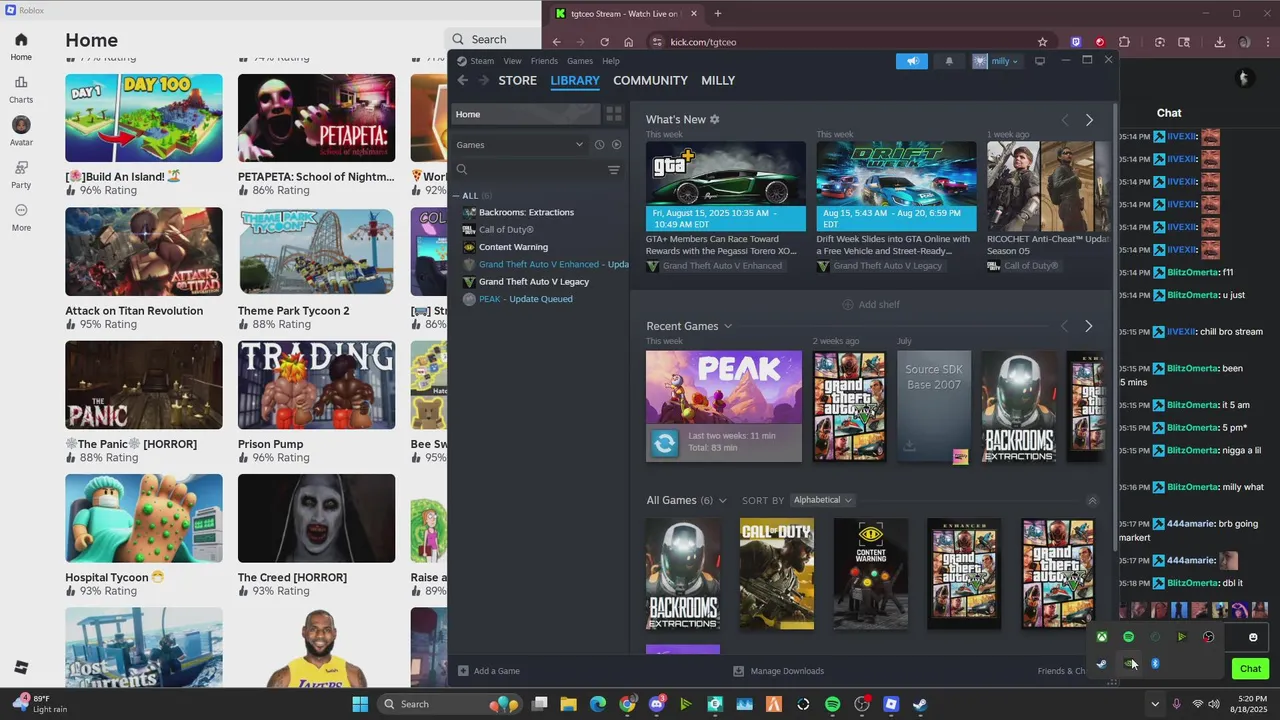This screenshot has width=1280, height=720.
Task: Select Backrooms: Extractions in the game list
Action: [526, 212]
